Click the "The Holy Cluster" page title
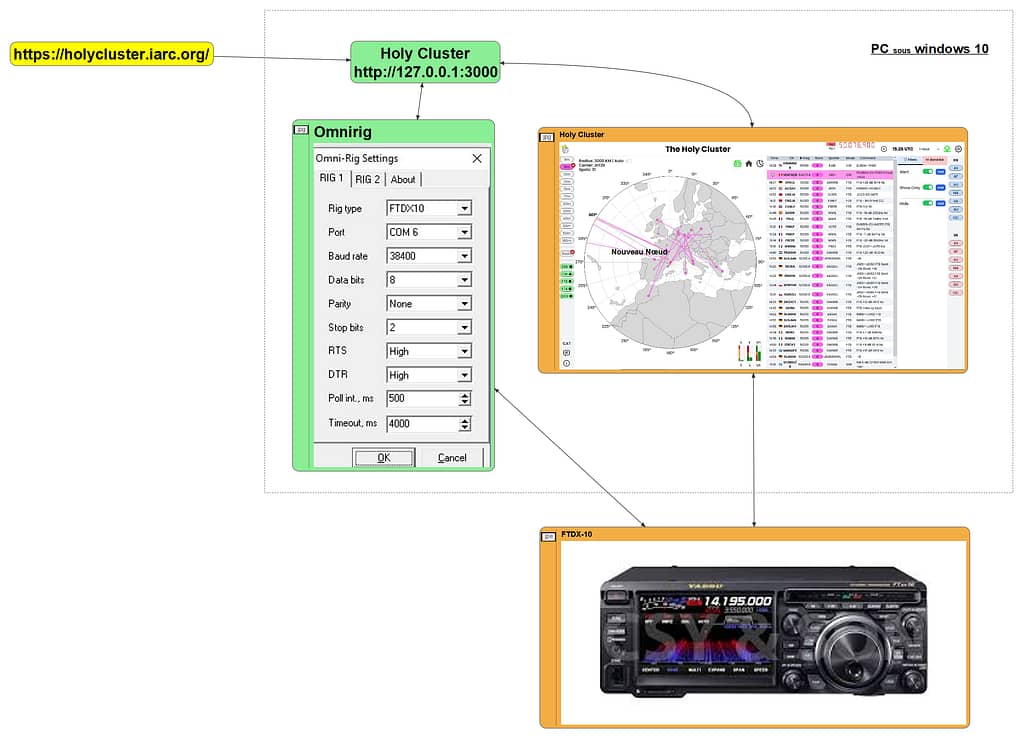 click(697, 149)
